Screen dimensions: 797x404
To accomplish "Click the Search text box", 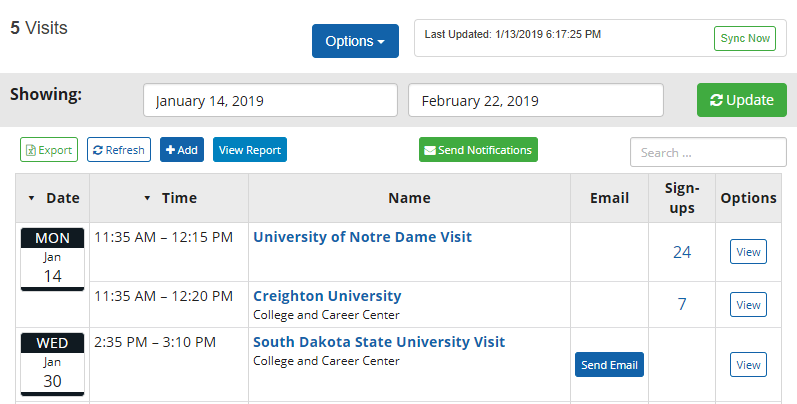I will point(708,153).
